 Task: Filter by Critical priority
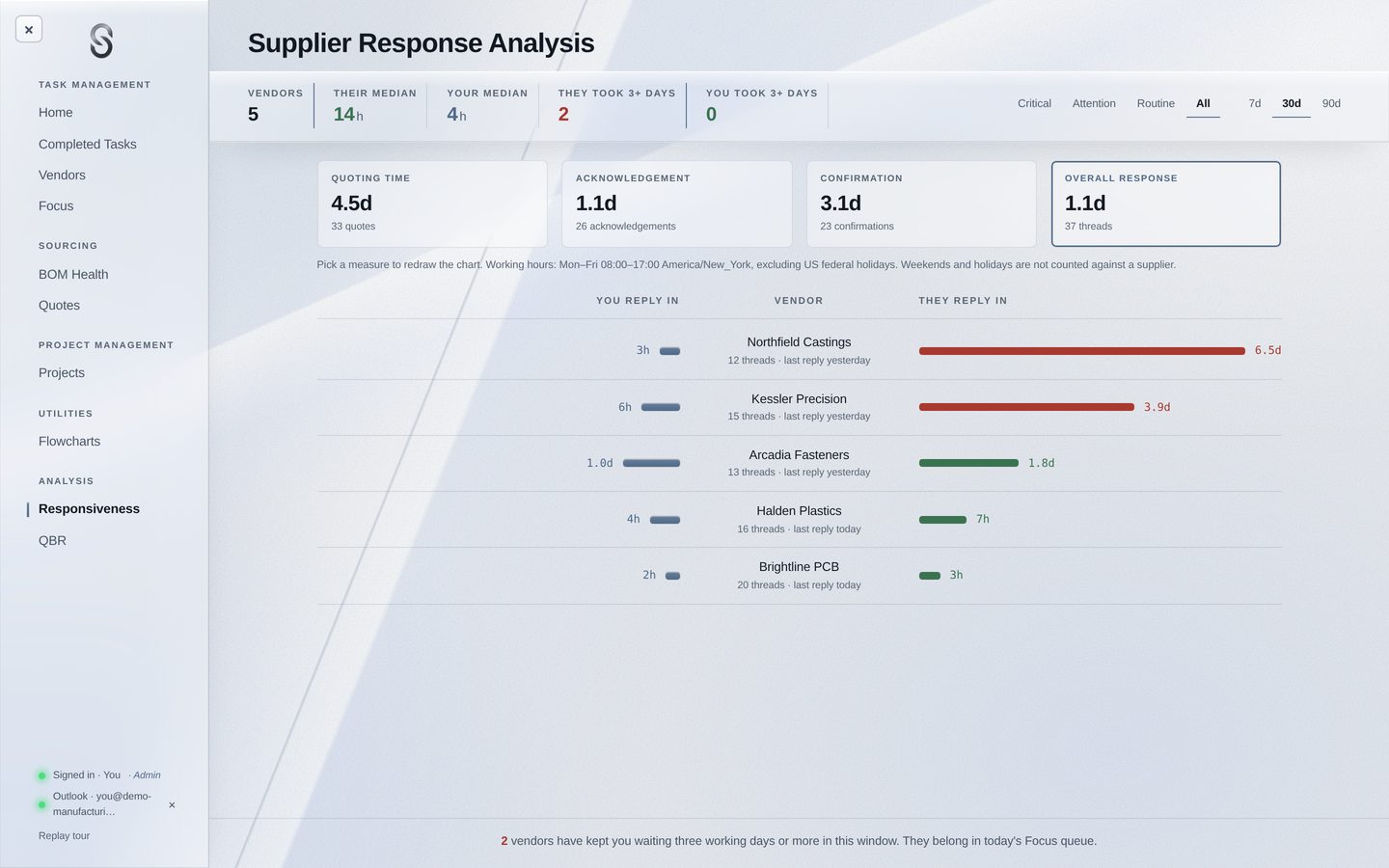[1034, 103]
